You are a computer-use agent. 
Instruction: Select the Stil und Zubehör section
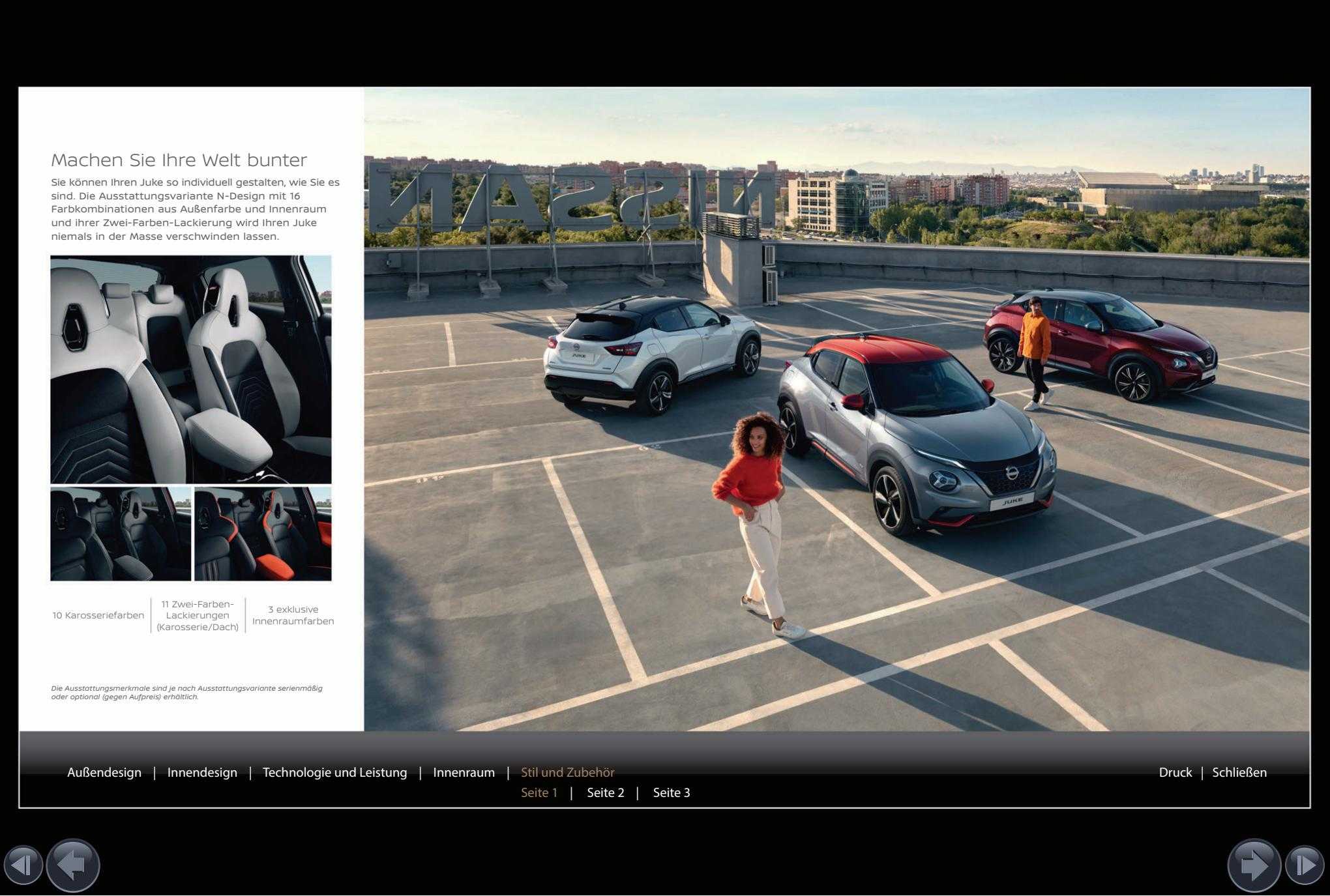[x=567, y=772]
